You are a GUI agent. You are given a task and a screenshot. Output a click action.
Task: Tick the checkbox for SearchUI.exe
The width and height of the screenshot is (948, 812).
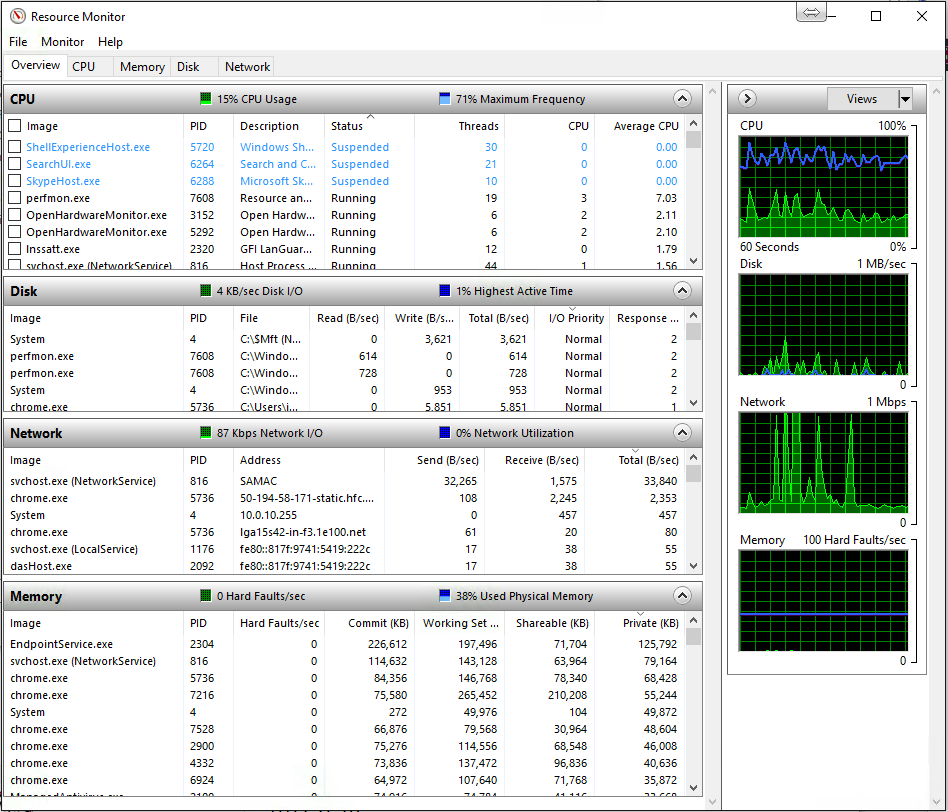point(15,164)
